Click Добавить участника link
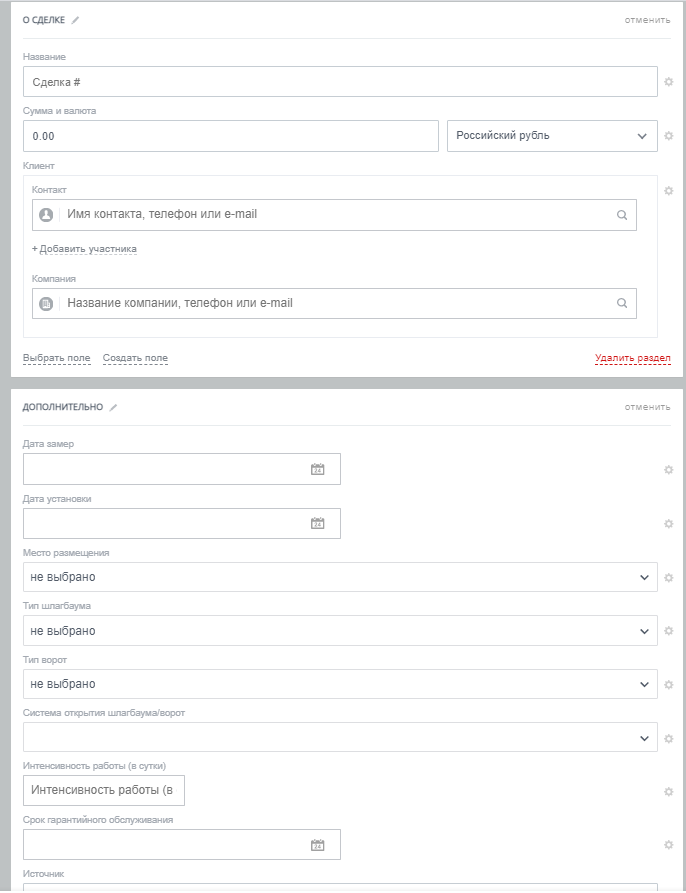Viewport: 686px width, 893px height. click(85, 249)
